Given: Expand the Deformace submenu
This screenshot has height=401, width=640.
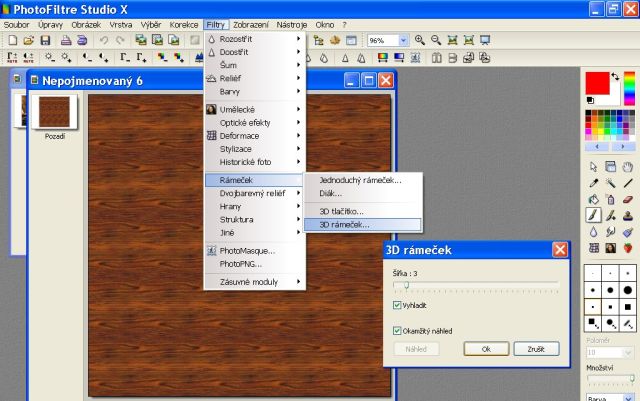Looking at the screenshot, I should coord(255,136).
